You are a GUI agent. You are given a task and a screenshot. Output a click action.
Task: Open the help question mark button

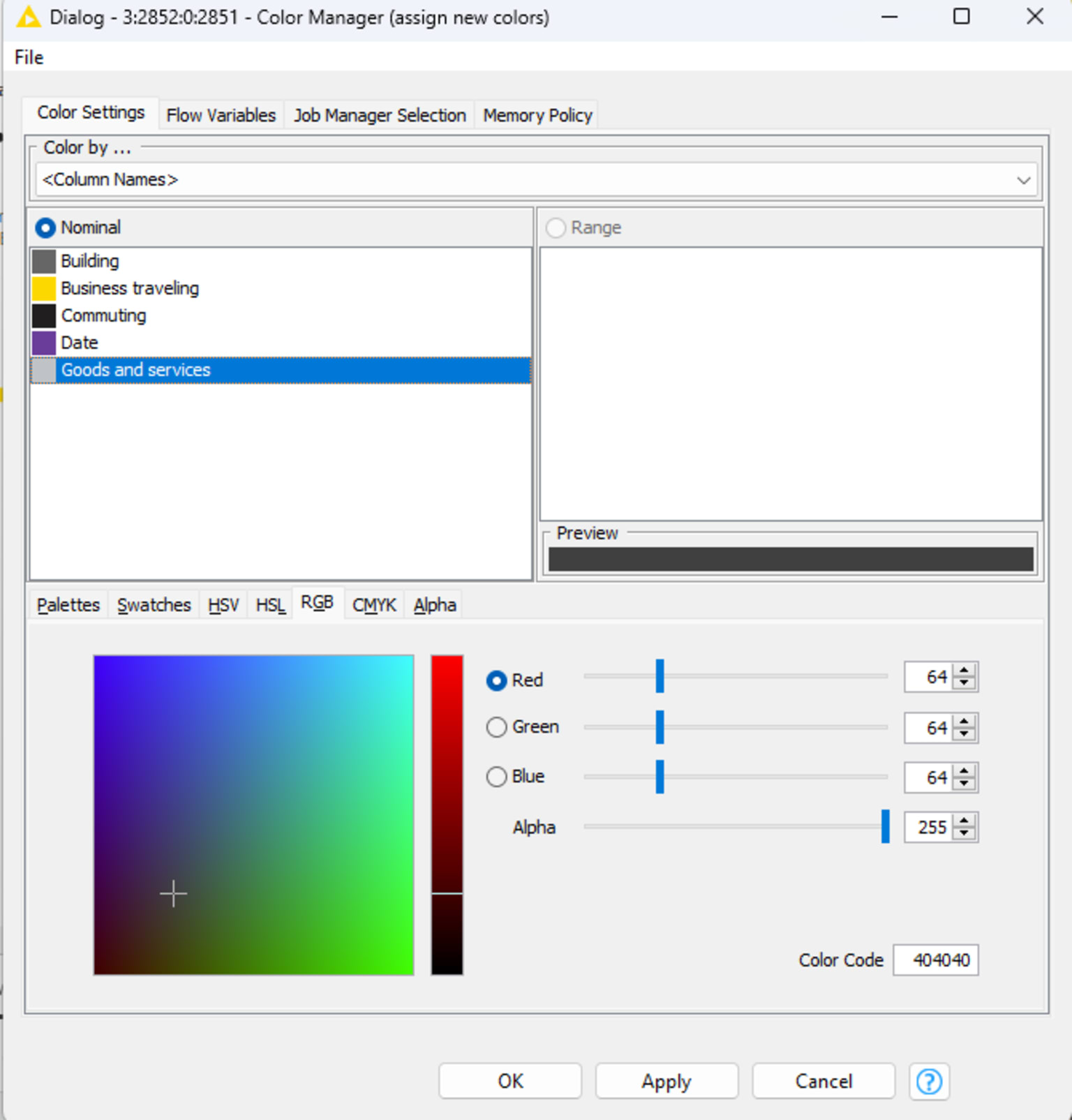pyautogui.click(x=929, y=1081)
